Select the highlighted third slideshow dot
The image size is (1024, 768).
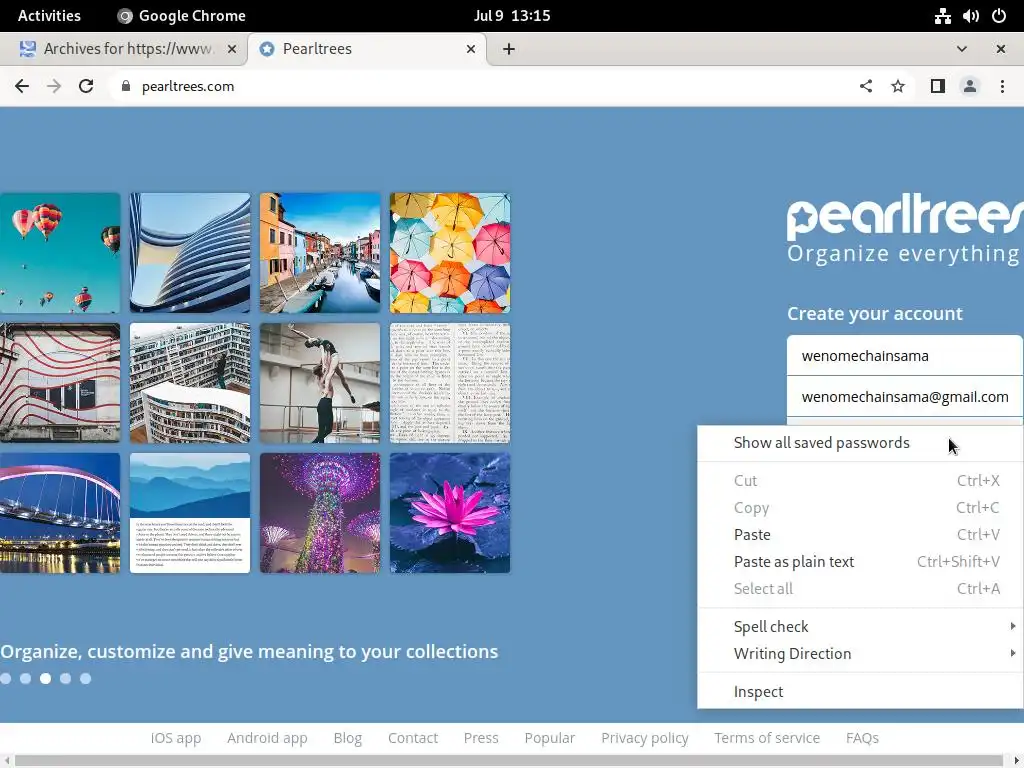(x=45, y=679)
